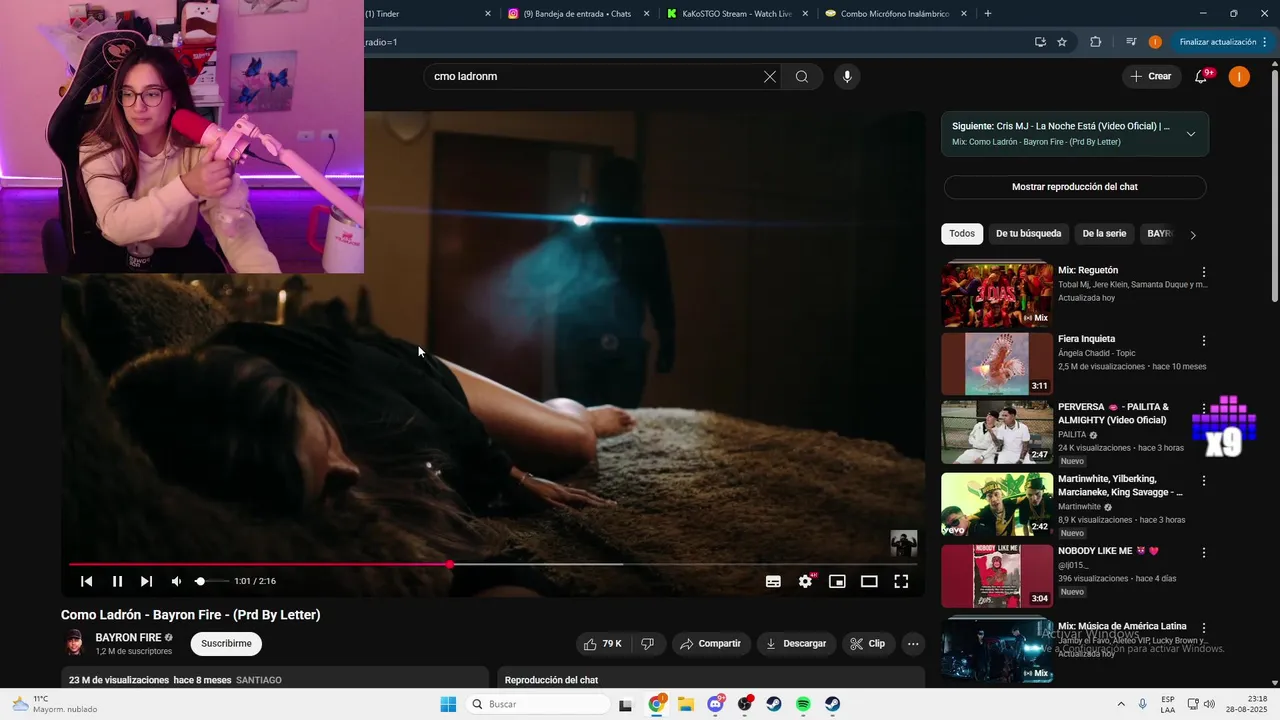Open options for Martinwhite video
This screenshot has height=720, width=1280.
tap(1204, 481)
